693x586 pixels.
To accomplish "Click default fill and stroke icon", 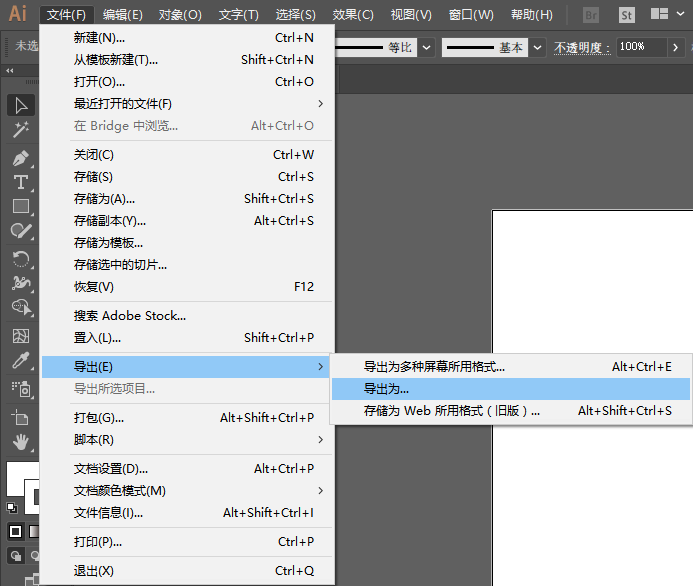I will (12, 508).
